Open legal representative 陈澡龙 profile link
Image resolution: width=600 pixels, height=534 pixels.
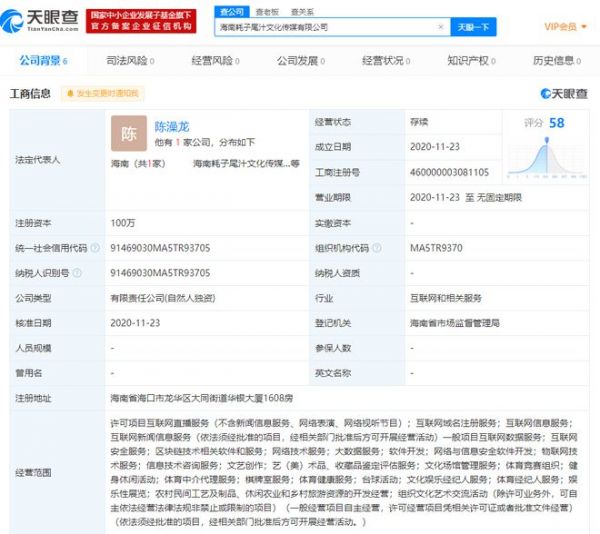click(170, 127)
